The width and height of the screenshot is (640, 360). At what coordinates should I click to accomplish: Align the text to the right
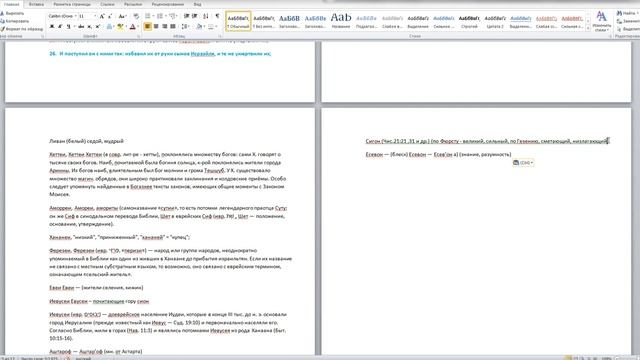[164, 27]
